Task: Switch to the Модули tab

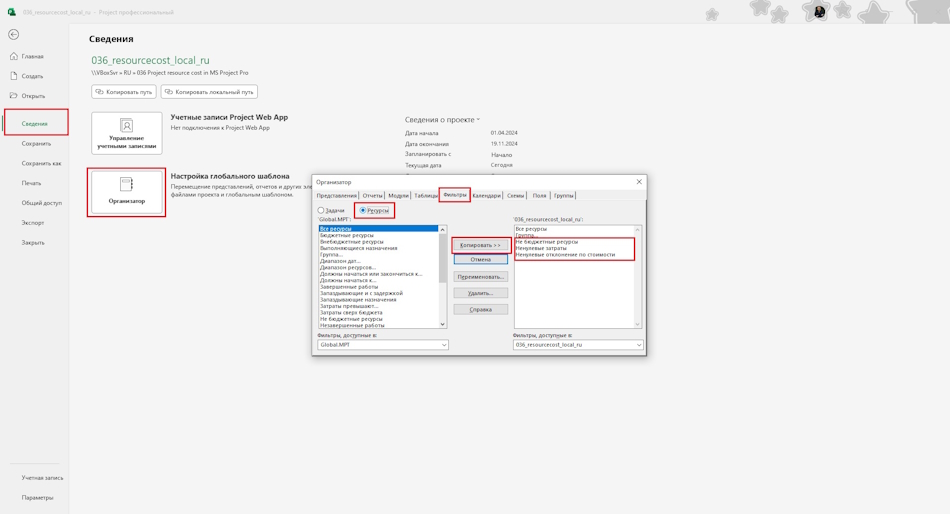Action: click(398, 195)
